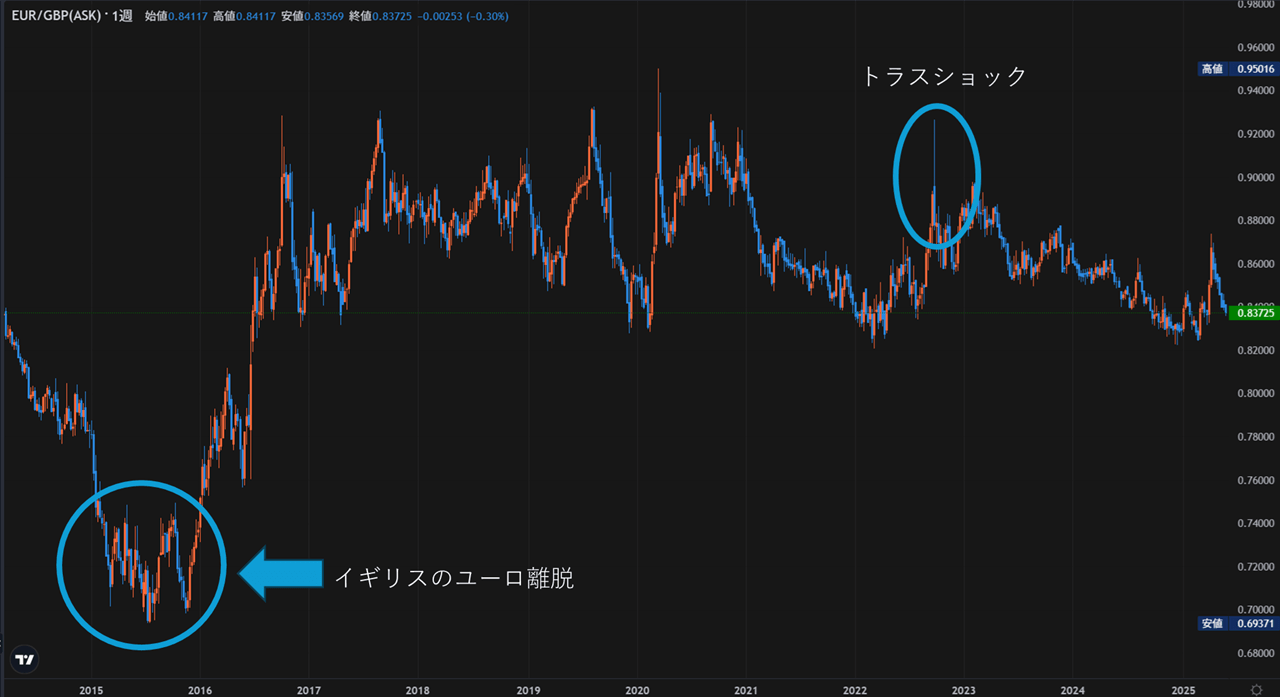Click the イギリスのユーロ離脱 annotation text

[x=453, y=577]
